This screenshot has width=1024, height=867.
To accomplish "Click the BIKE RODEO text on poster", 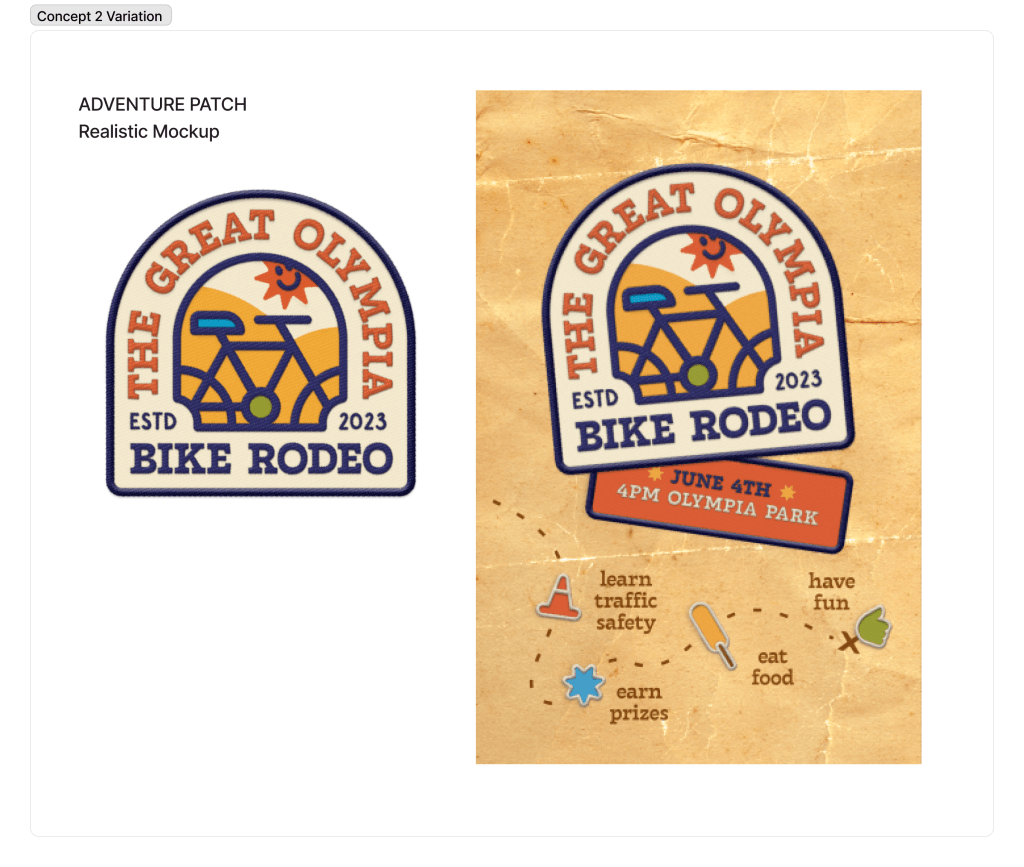I will [704, 426].
